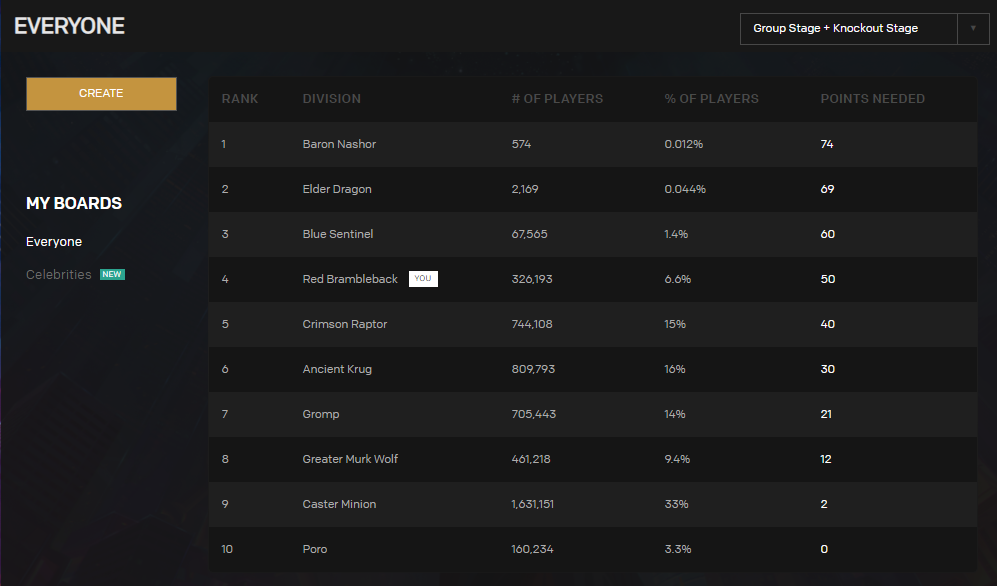Viewport: 997px width, 586px height.
Task: Click the POINTS NEEDED column header
Action: [x=872, y=99]
